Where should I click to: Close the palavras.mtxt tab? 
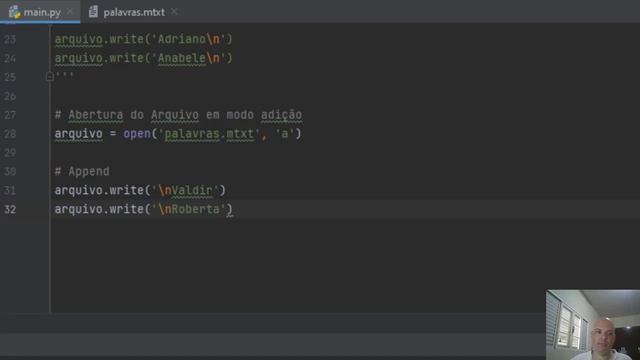tap(174, 12)
